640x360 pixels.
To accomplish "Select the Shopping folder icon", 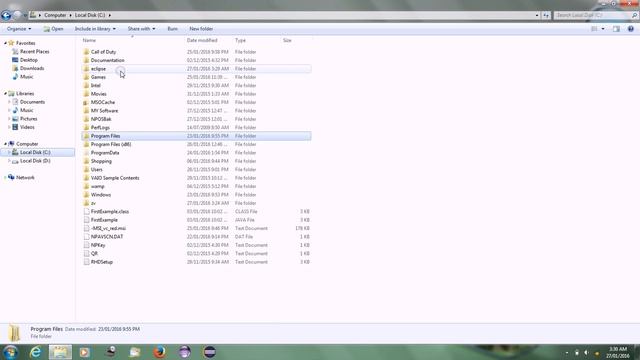I will (x=86, y=161).
